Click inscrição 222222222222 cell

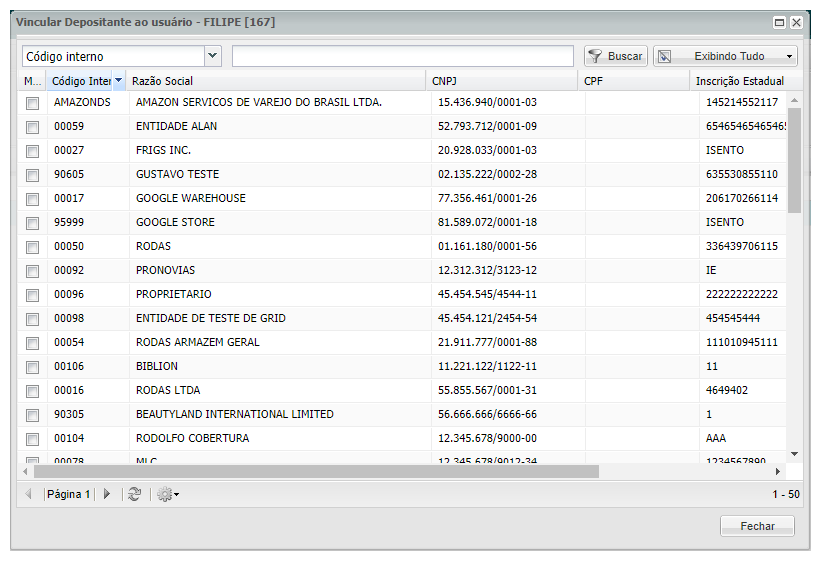click(x=742, y=294)
